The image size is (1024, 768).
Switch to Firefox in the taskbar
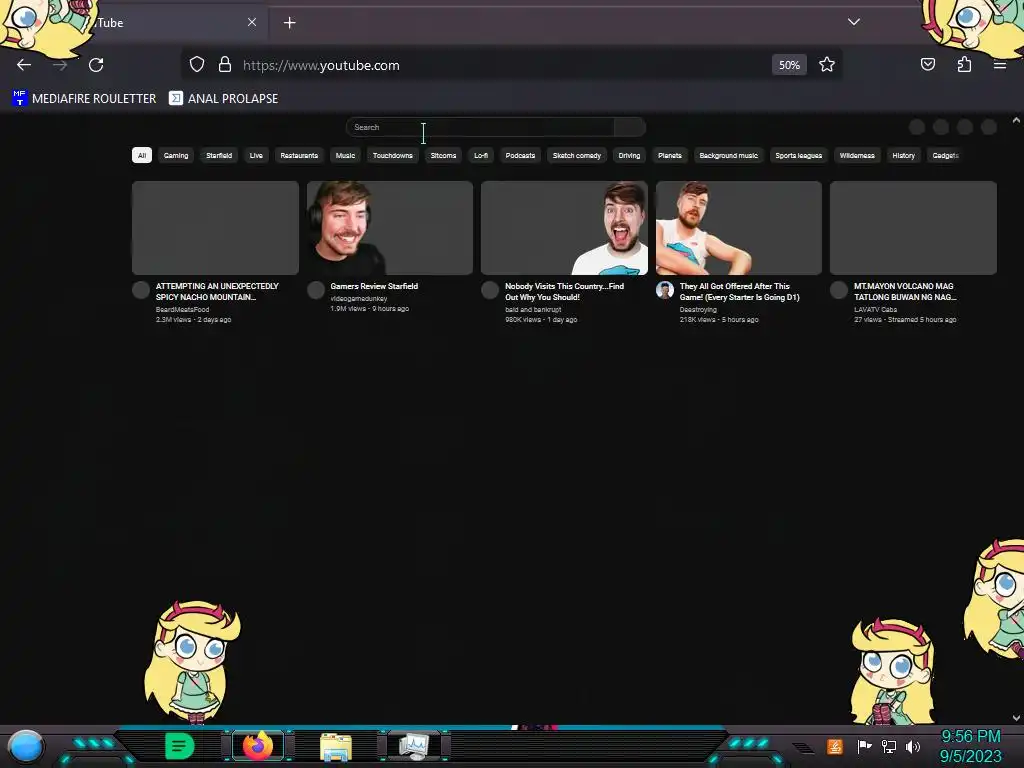click(257, 745)
